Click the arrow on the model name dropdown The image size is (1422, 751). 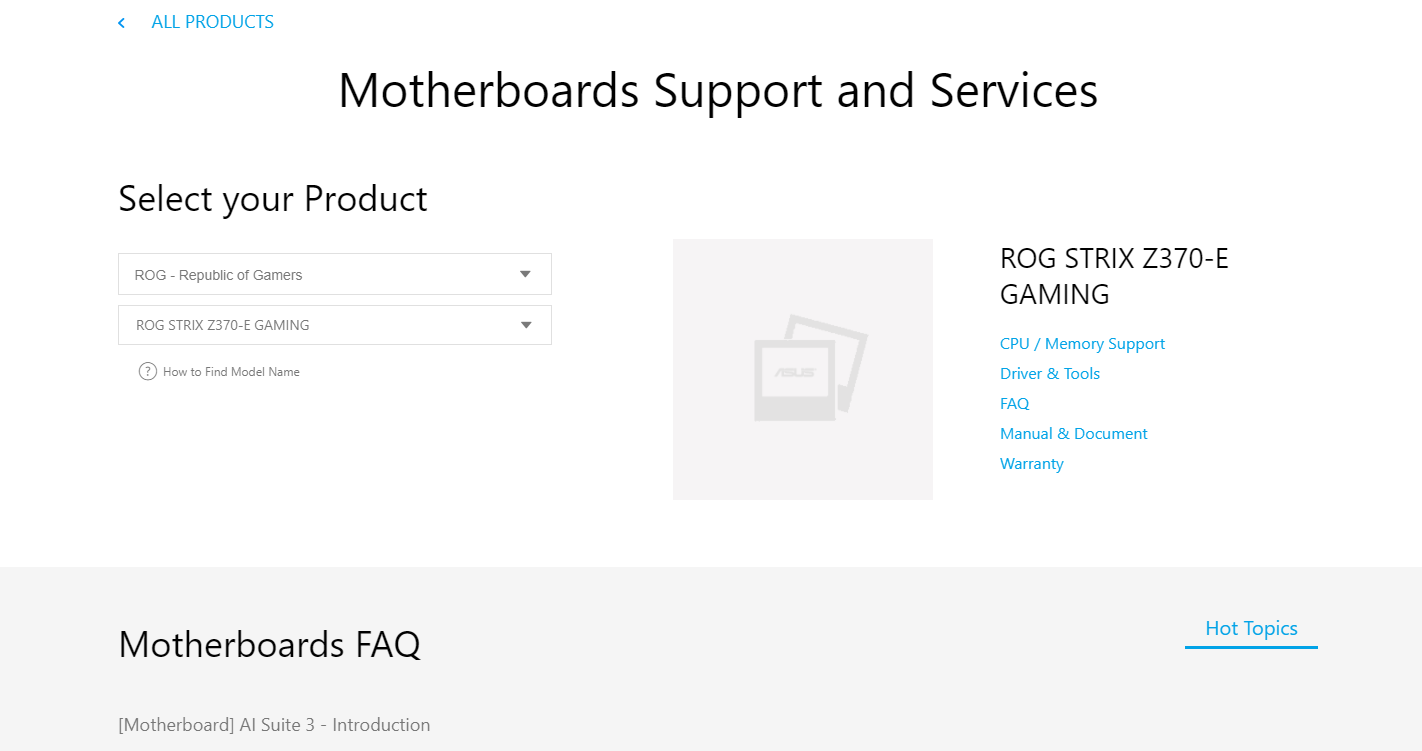pos(526,325)
